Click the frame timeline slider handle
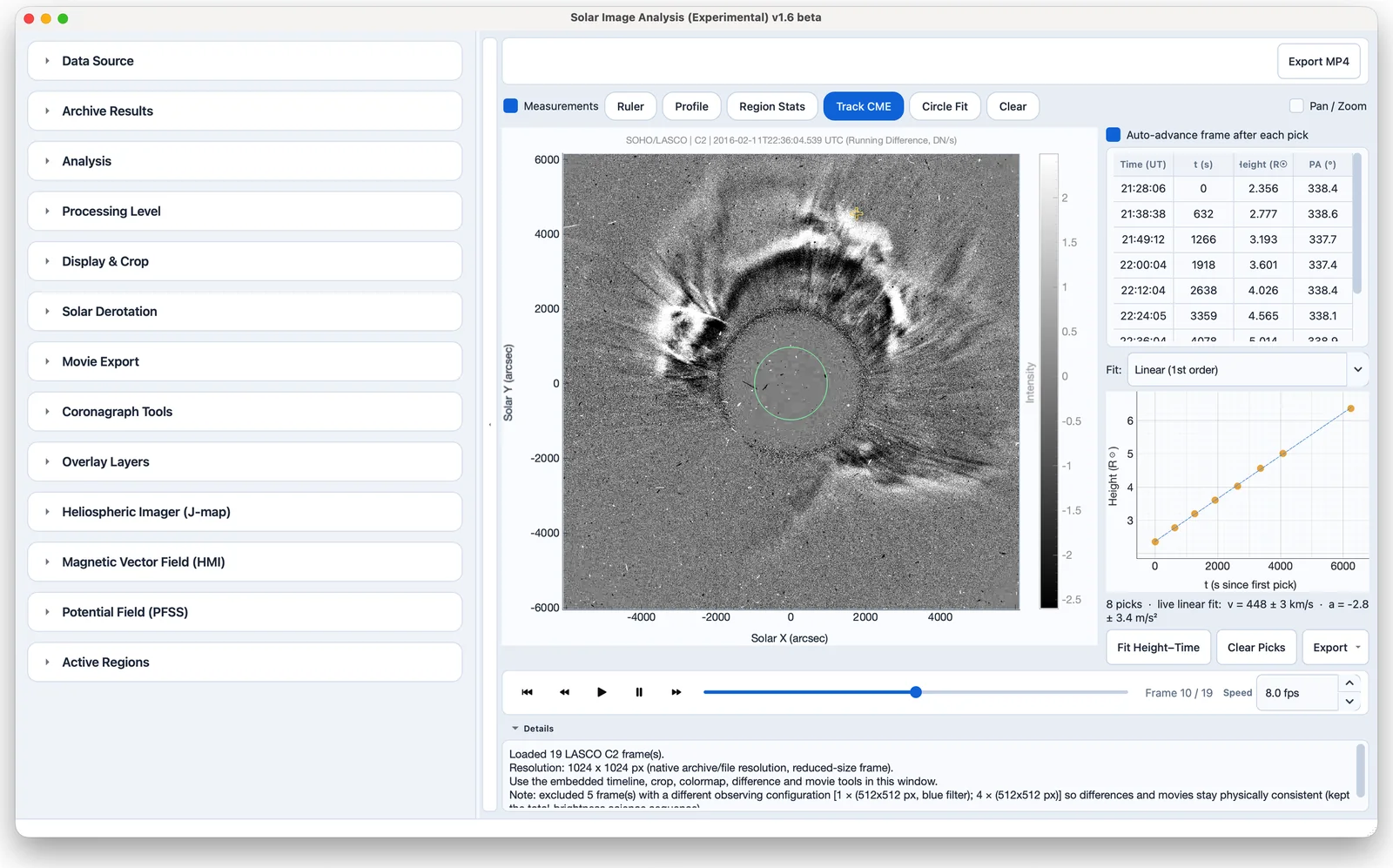 (x=916, y=692)
